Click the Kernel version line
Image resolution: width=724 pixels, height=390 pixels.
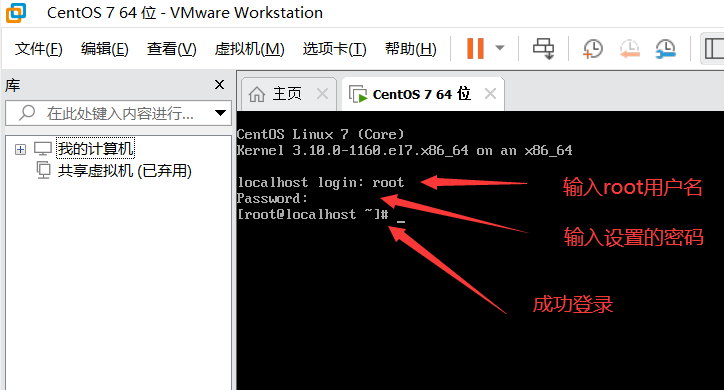coord(404,150)
